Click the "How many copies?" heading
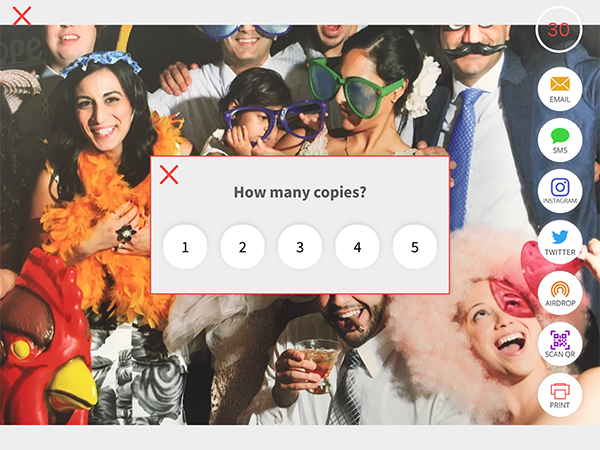The image size is (600, 450). pos(300,192)
